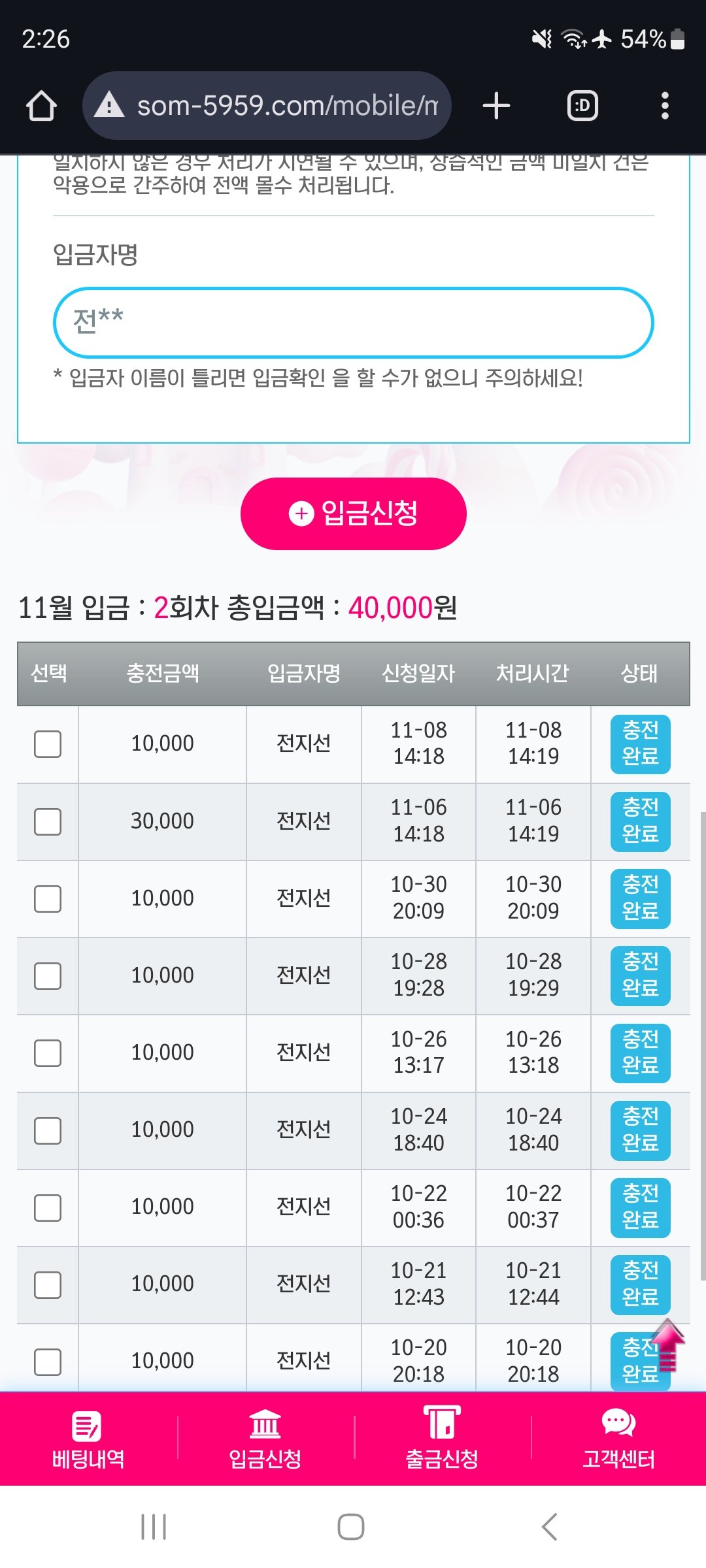This screenshot has height=1568, width=706.
Task: Tap the pink scroll-to-top arrow
Action: coord(667,1345)
